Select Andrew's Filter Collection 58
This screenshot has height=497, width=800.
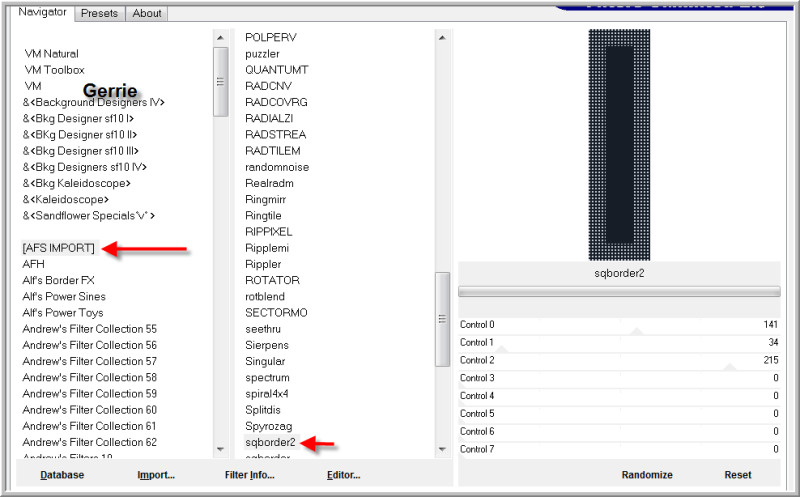(x=89, y=378)
